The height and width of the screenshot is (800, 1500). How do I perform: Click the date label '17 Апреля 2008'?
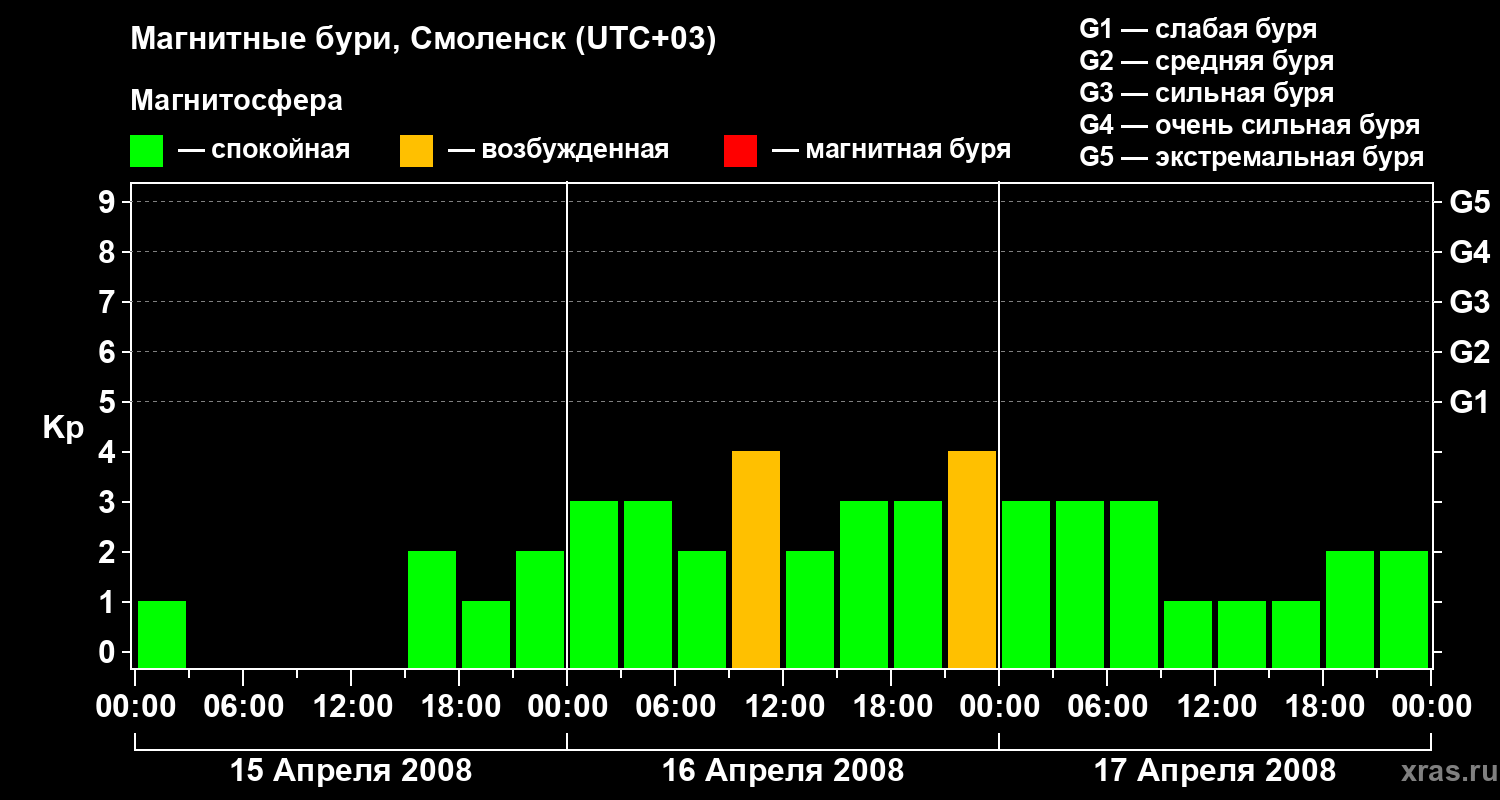click(1215, 770)
